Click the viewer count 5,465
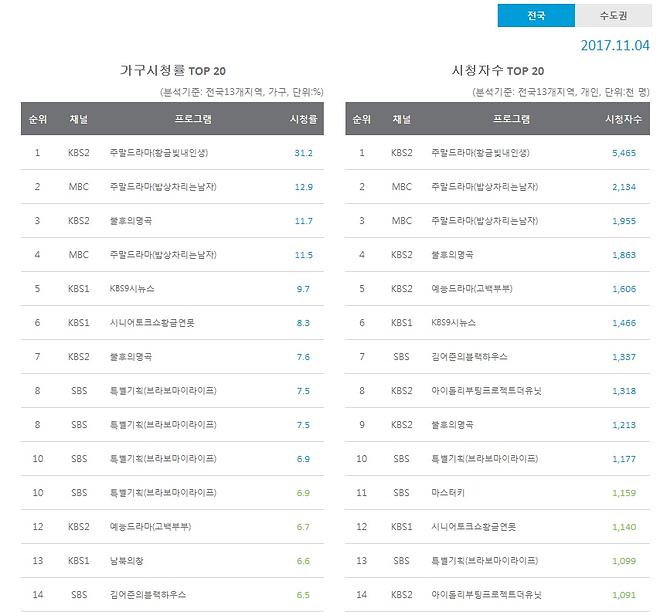The height and width of the screenshot is (612, 660). [x=624, y=153]
